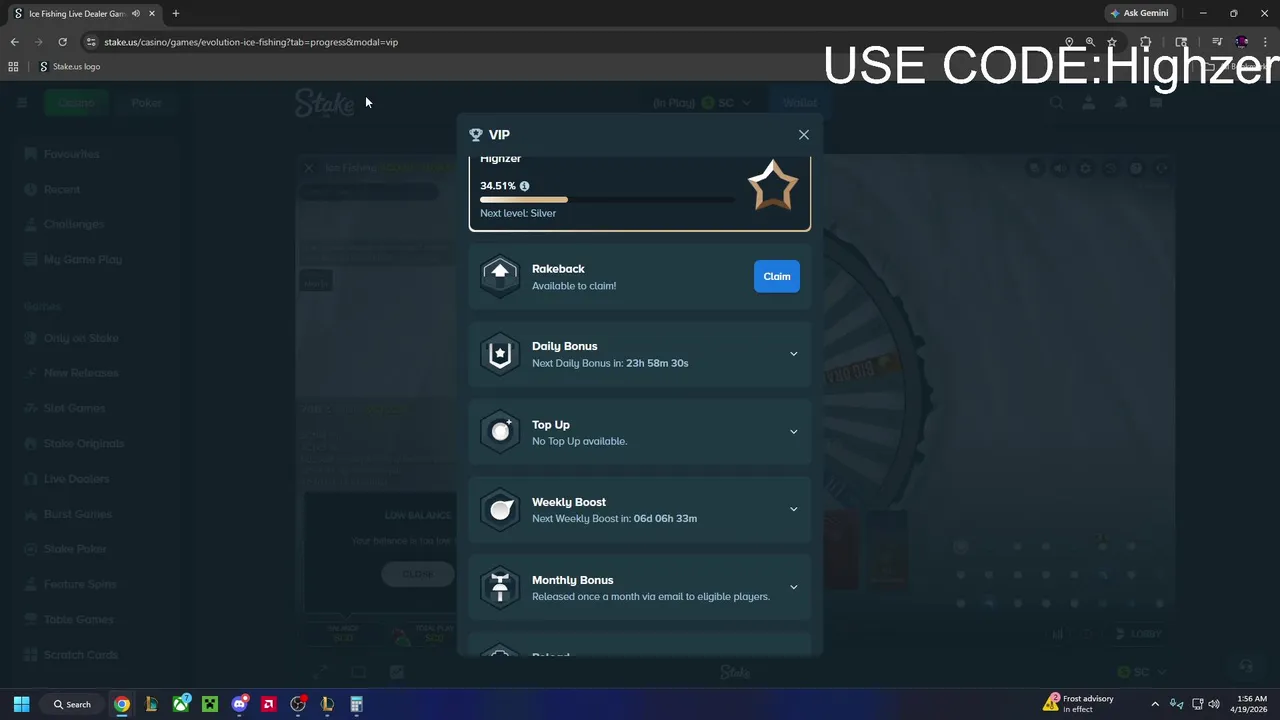The image size is (1280, 720).
Task: Open Google Chrome from taskbar
Action: click(122, 704)
